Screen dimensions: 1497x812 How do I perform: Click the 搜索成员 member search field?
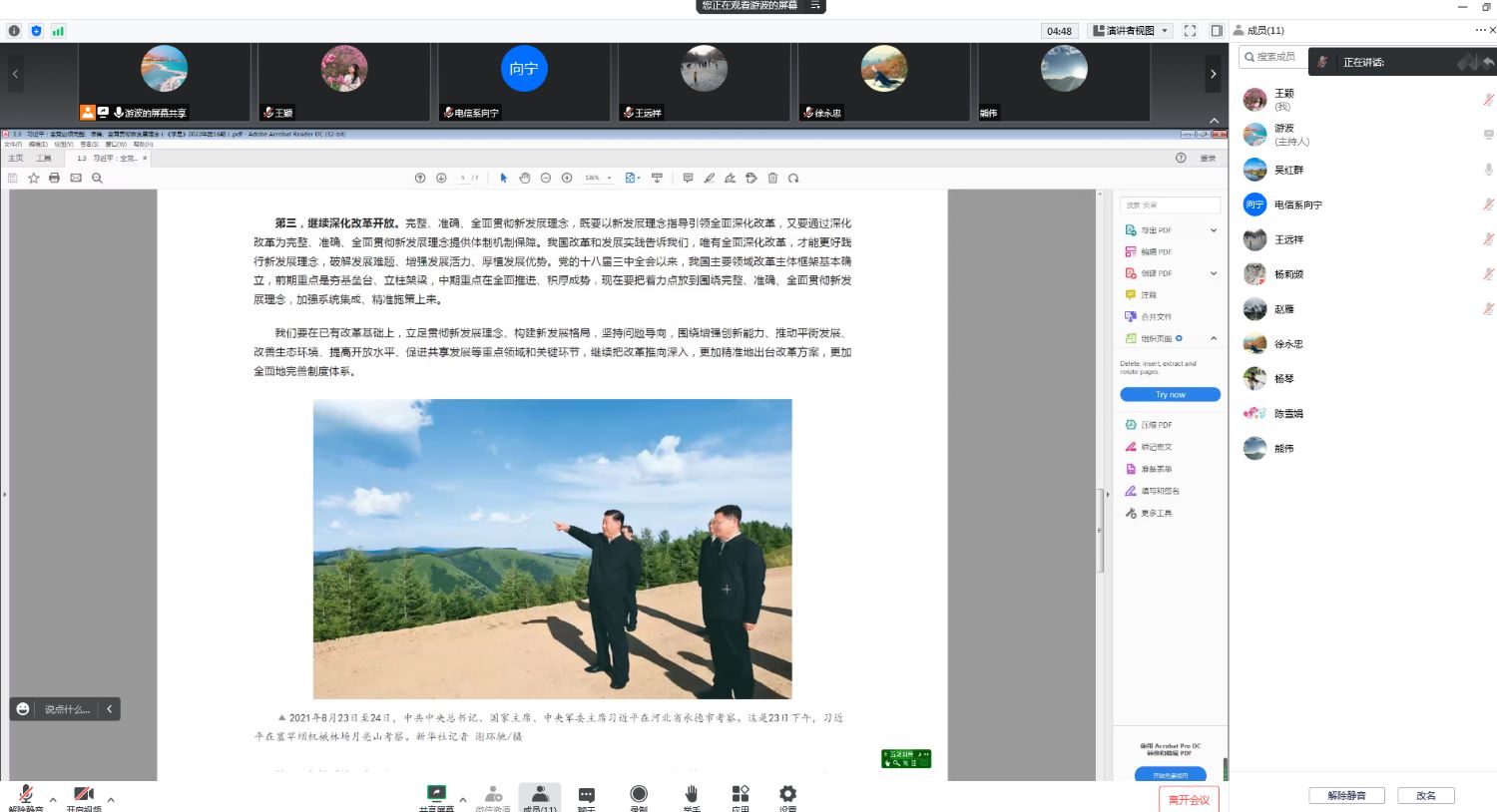1274,57
